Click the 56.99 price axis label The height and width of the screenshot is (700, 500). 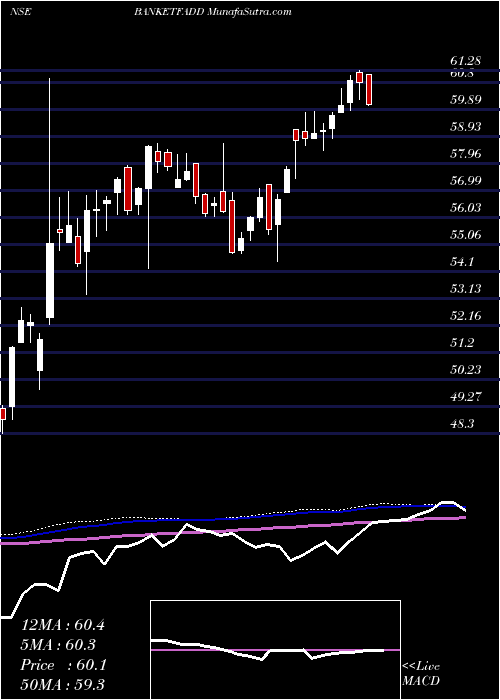(x=466, y=180)
